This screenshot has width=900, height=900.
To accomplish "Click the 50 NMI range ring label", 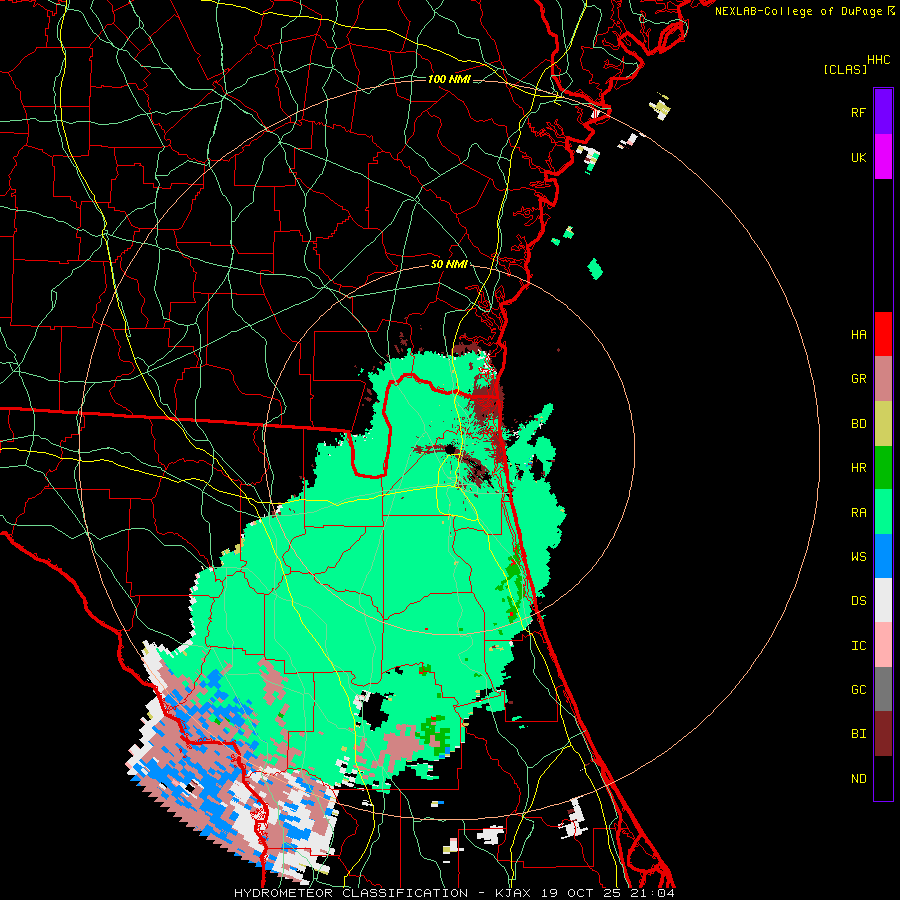I will point(449,264).
